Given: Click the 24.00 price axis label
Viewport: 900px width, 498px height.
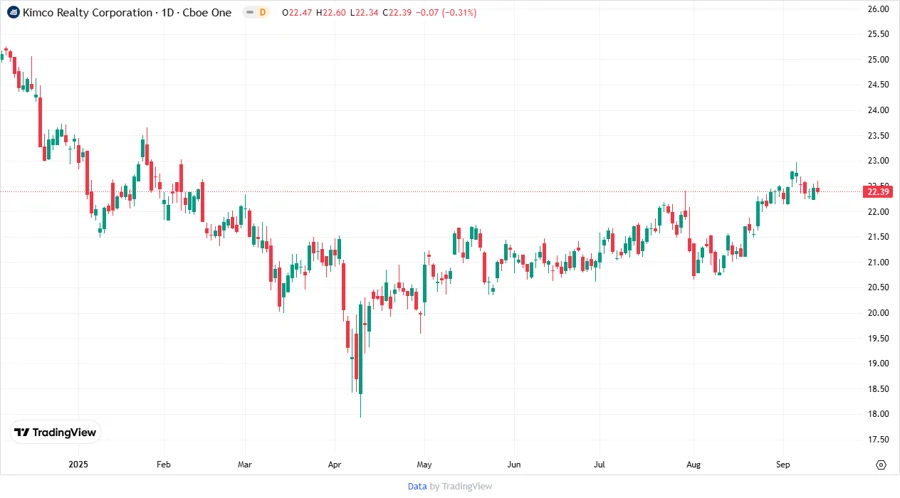Looking at the screenshot, I should pyautogui.click(x=878, y=110).
